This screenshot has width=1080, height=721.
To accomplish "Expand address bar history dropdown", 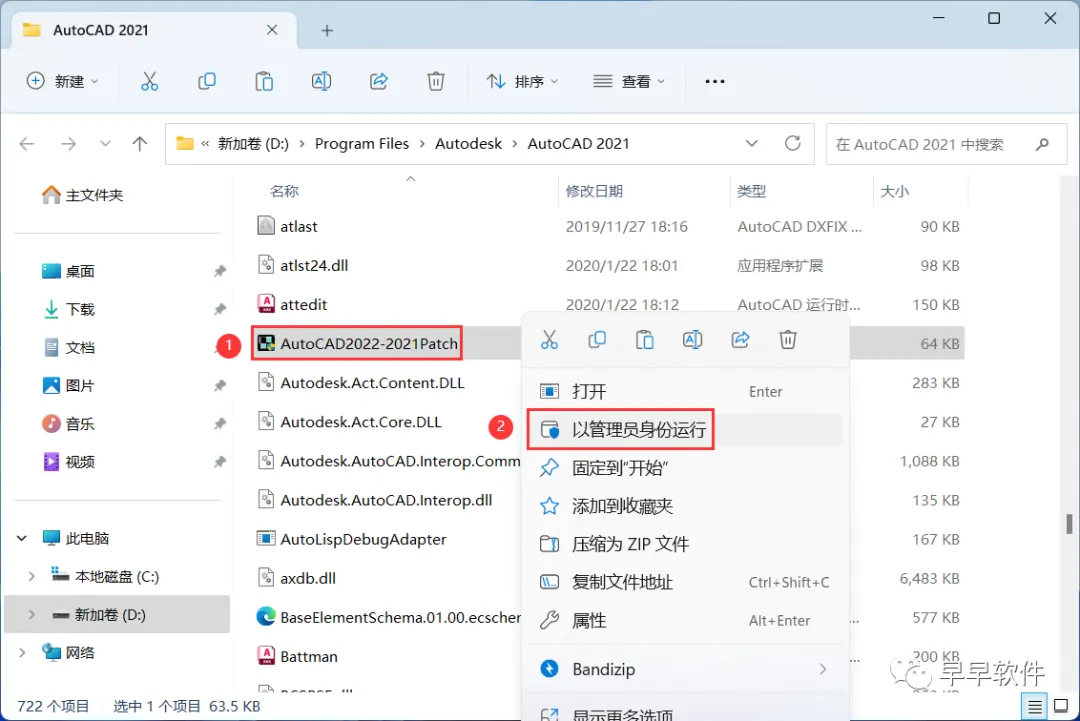I will pos(751,143).
